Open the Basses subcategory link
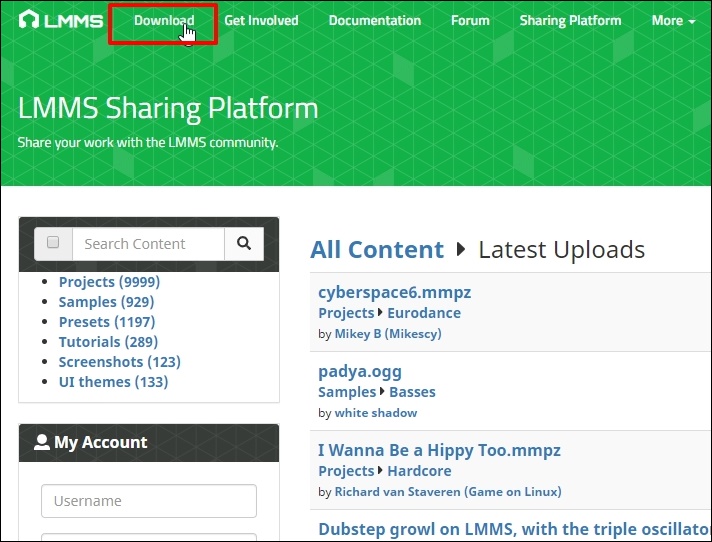The image size is (712, 542). [x=412, y=392]
